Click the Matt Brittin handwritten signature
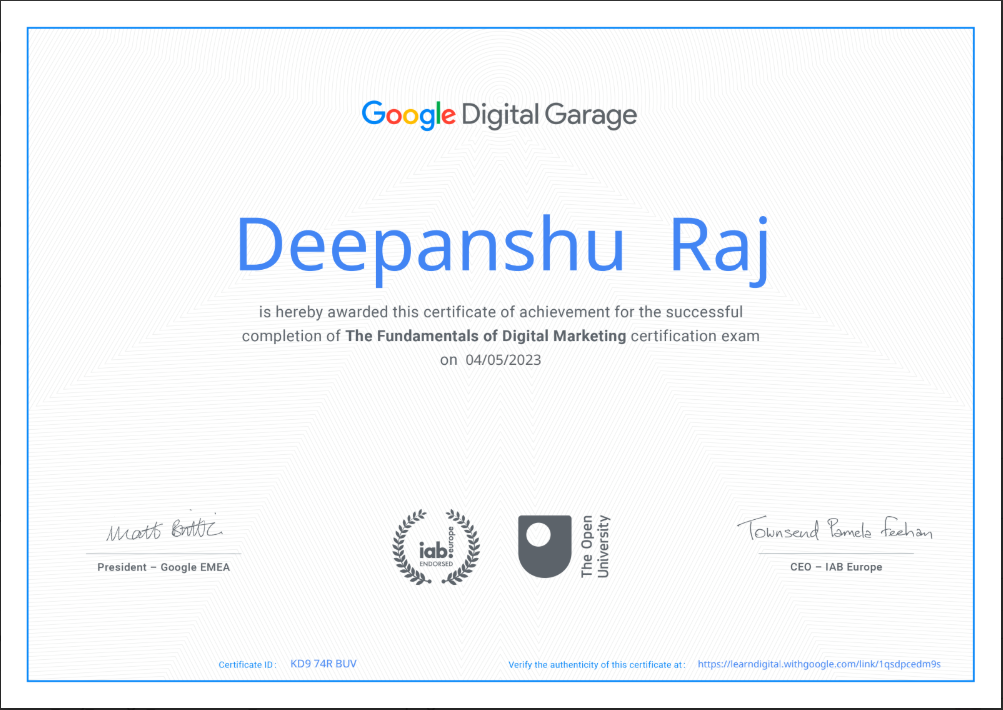The width and height of the screenshot is (1003, 710). pyautogui.click(x=164, y=528)
